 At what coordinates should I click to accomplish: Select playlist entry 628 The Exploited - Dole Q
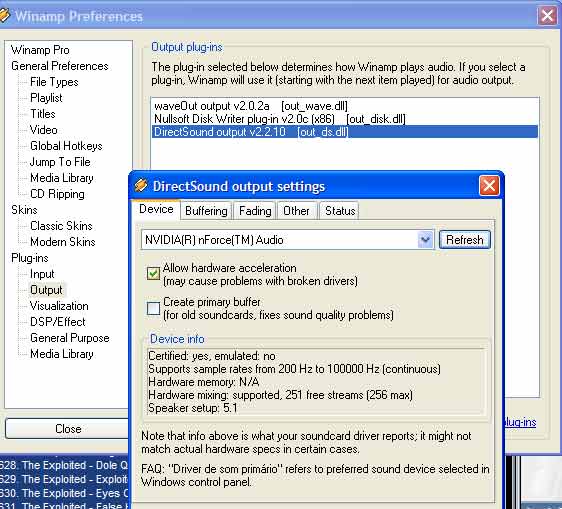[x=64, y=465]
